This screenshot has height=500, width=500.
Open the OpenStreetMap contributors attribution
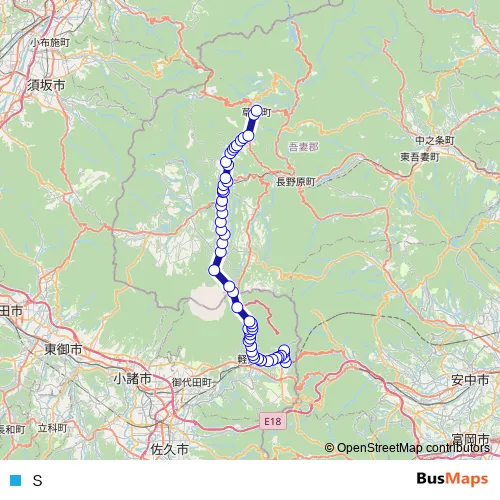(x=407, y=448)
